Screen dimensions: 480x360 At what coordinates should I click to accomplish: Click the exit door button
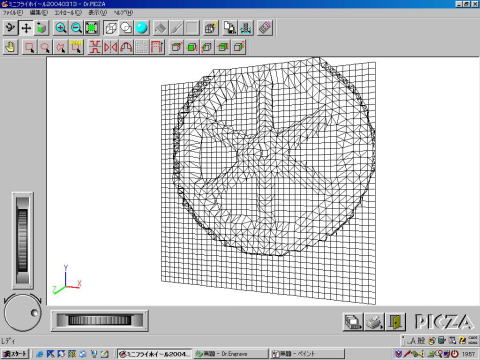point(395,322)
